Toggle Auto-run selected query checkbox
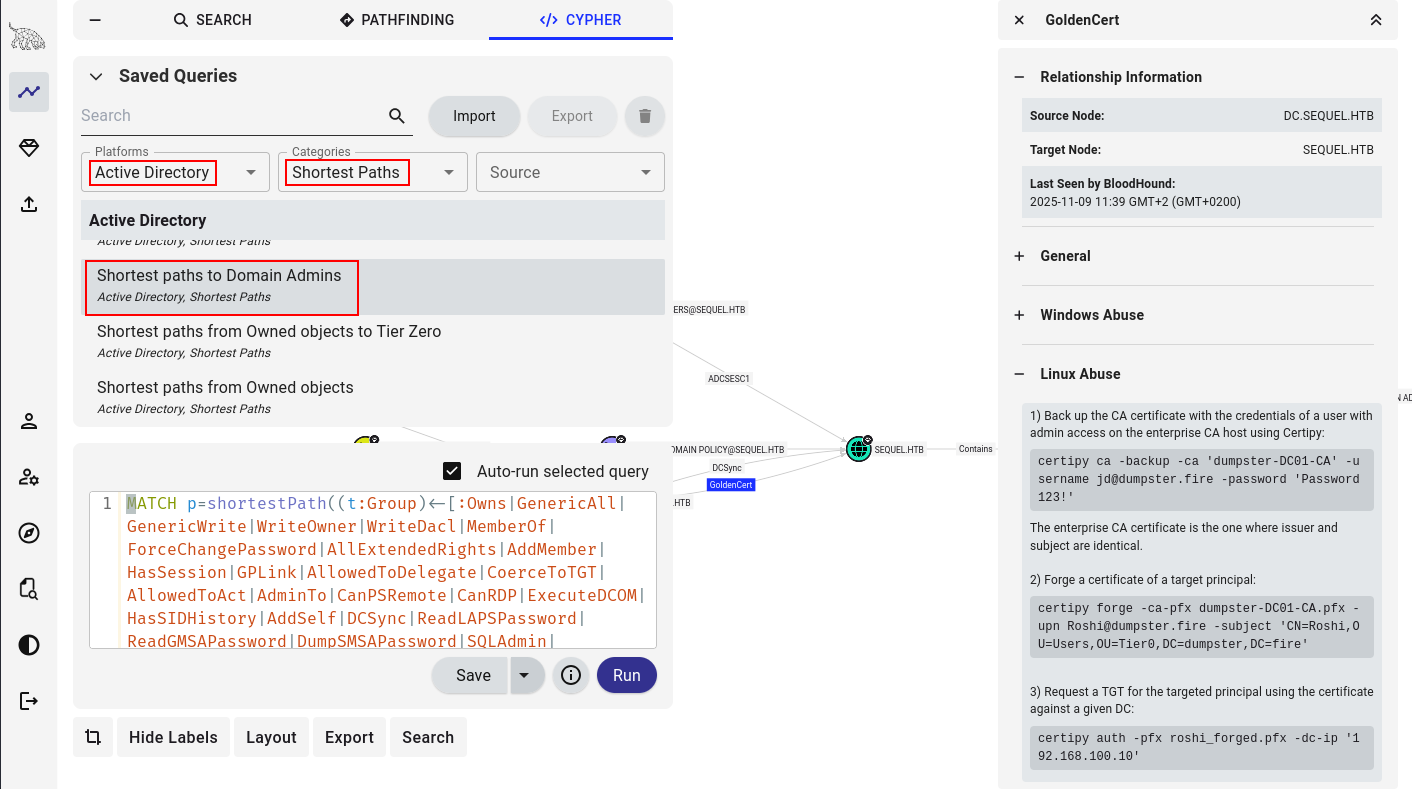1412x789 pixels. pos(452,471)
